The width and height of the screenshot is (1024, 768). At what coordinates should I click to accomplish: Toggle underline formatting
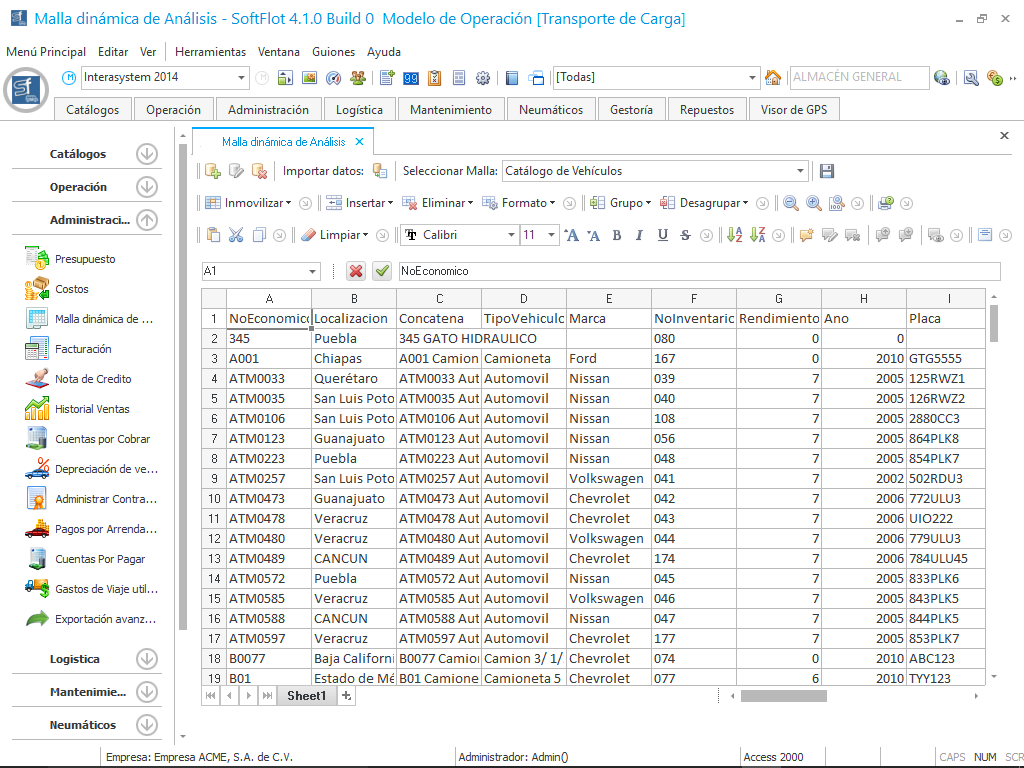tap(662, 235)
